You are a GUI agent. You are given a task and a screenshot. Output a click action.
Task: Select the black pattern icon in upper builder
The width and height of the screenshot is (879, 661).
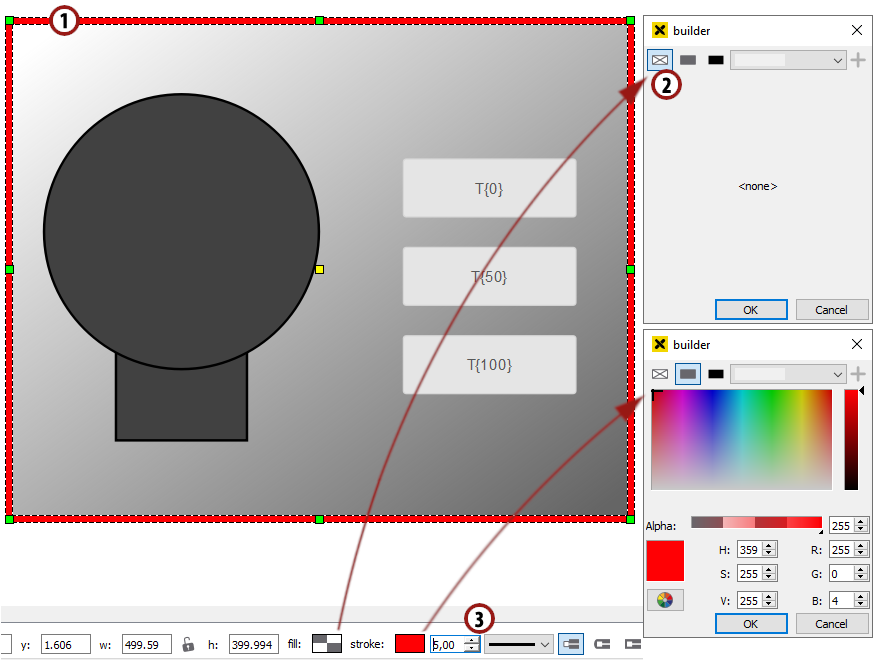point(716,60)
